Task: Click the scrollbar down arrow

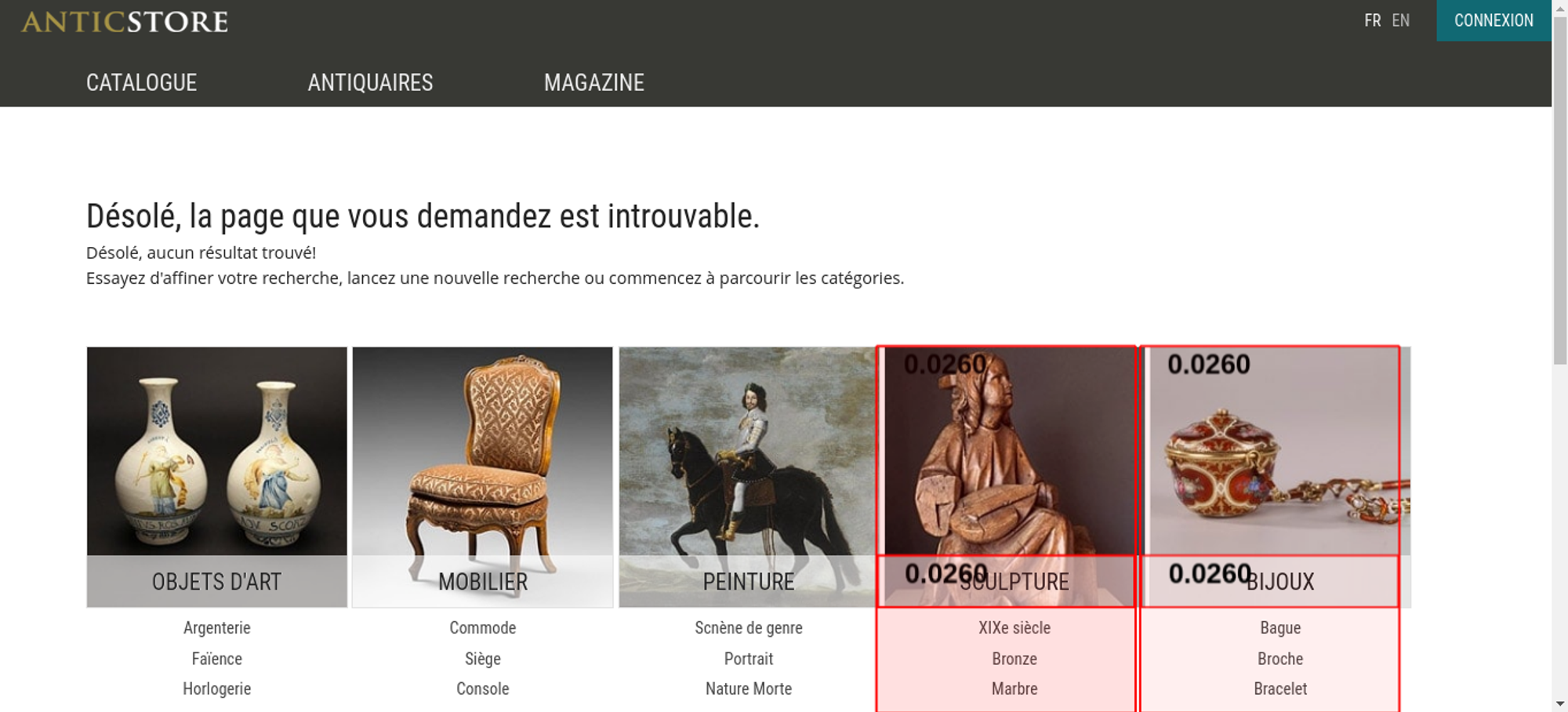Action: [1560, 703]
